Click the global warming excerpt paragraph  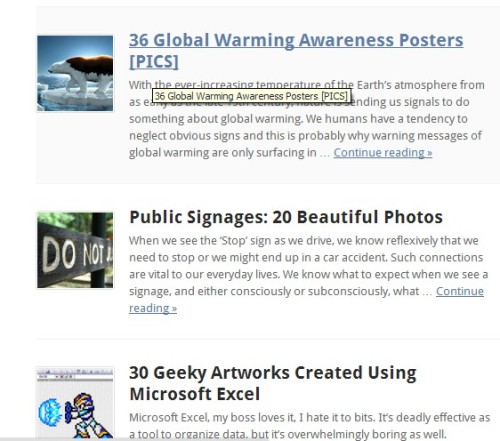click(307, 119)
